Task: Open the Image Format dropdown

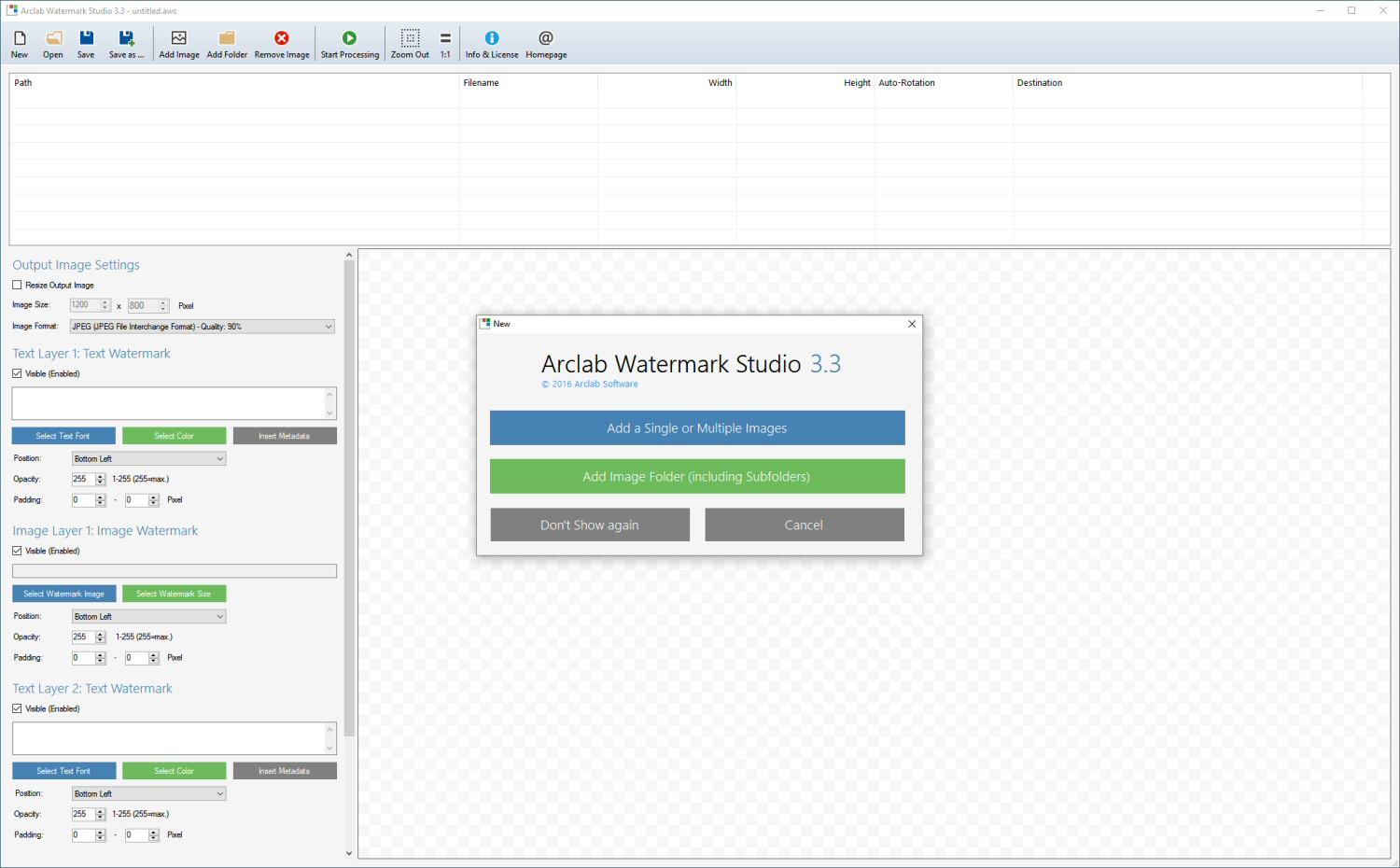Action: pyautogui.click(x=203, y=327)
